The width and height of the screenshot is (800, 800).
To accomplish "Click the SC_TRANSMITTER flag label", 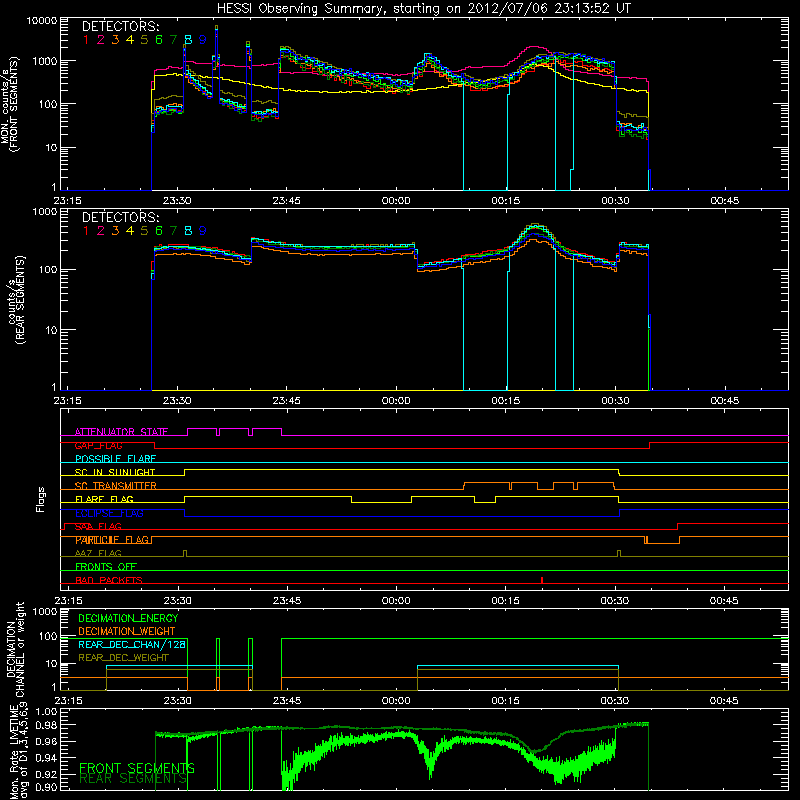I will click(x=116, y=486).
